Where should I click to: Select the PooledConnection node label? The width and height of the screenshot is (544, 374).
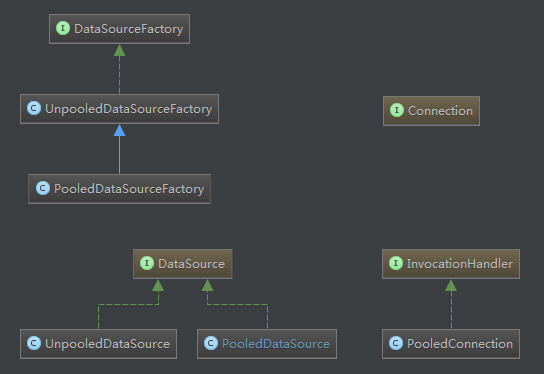(x=460, y=344)
